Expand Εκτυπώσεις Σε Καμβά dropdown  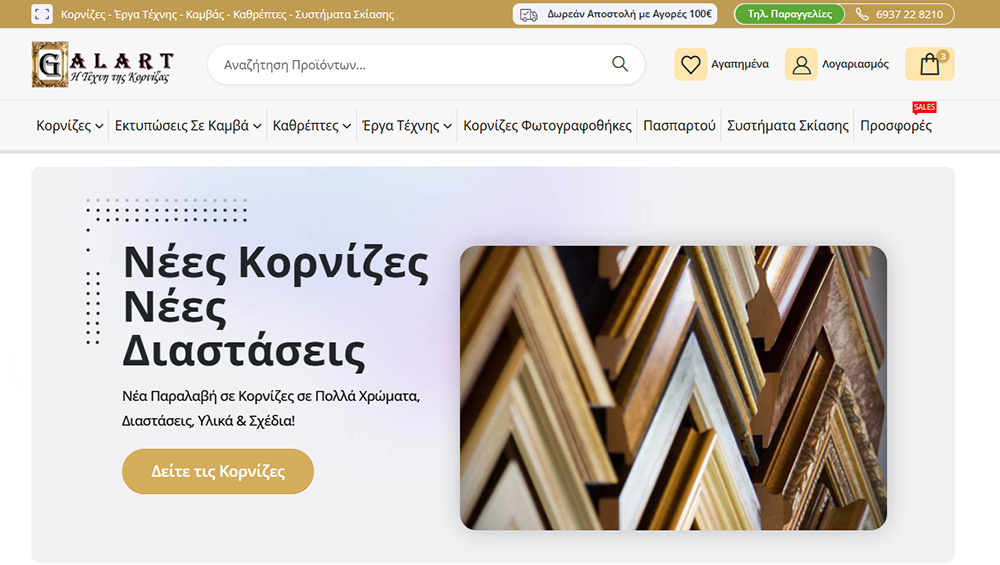point(188,126)
